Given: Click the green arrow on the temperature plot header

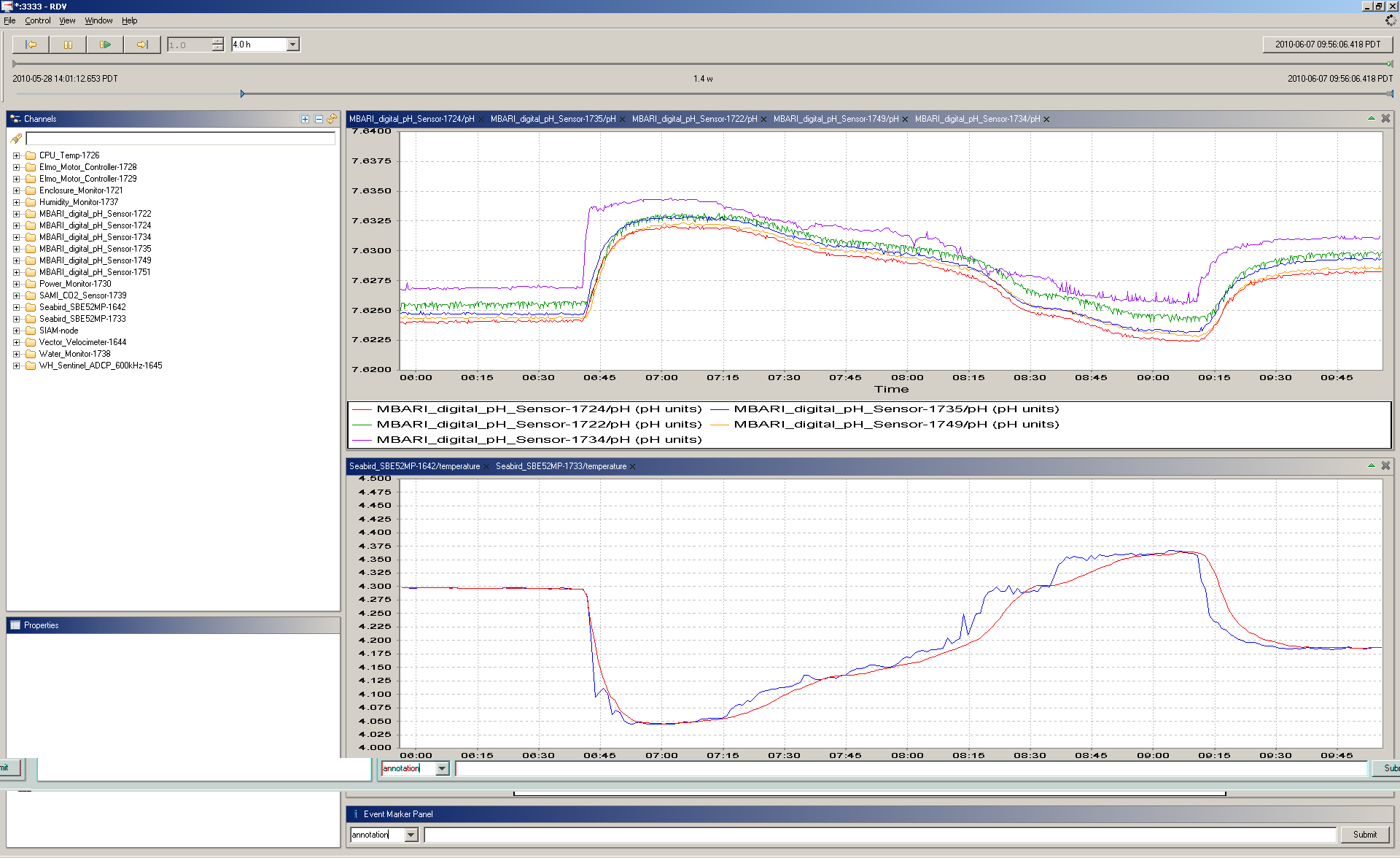Looking at the screenshot, I should (1372, 465).
